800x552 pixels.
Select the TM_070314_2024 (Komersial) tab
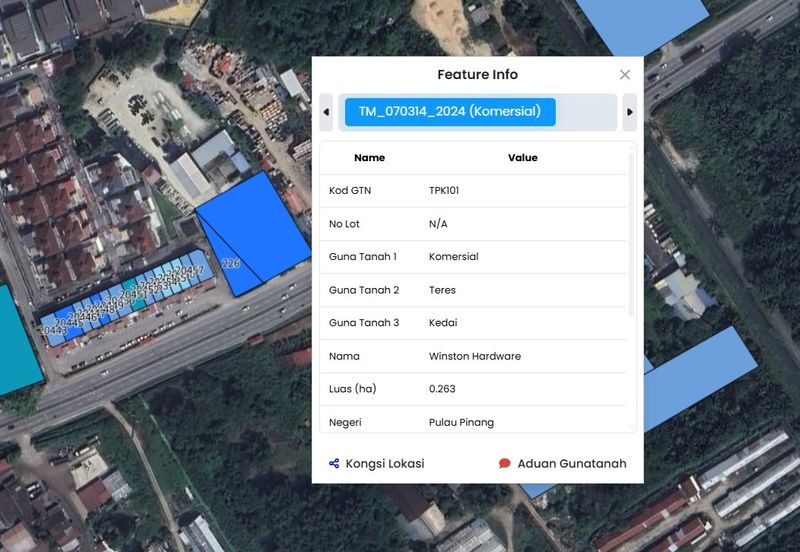[x=450, y=112]
